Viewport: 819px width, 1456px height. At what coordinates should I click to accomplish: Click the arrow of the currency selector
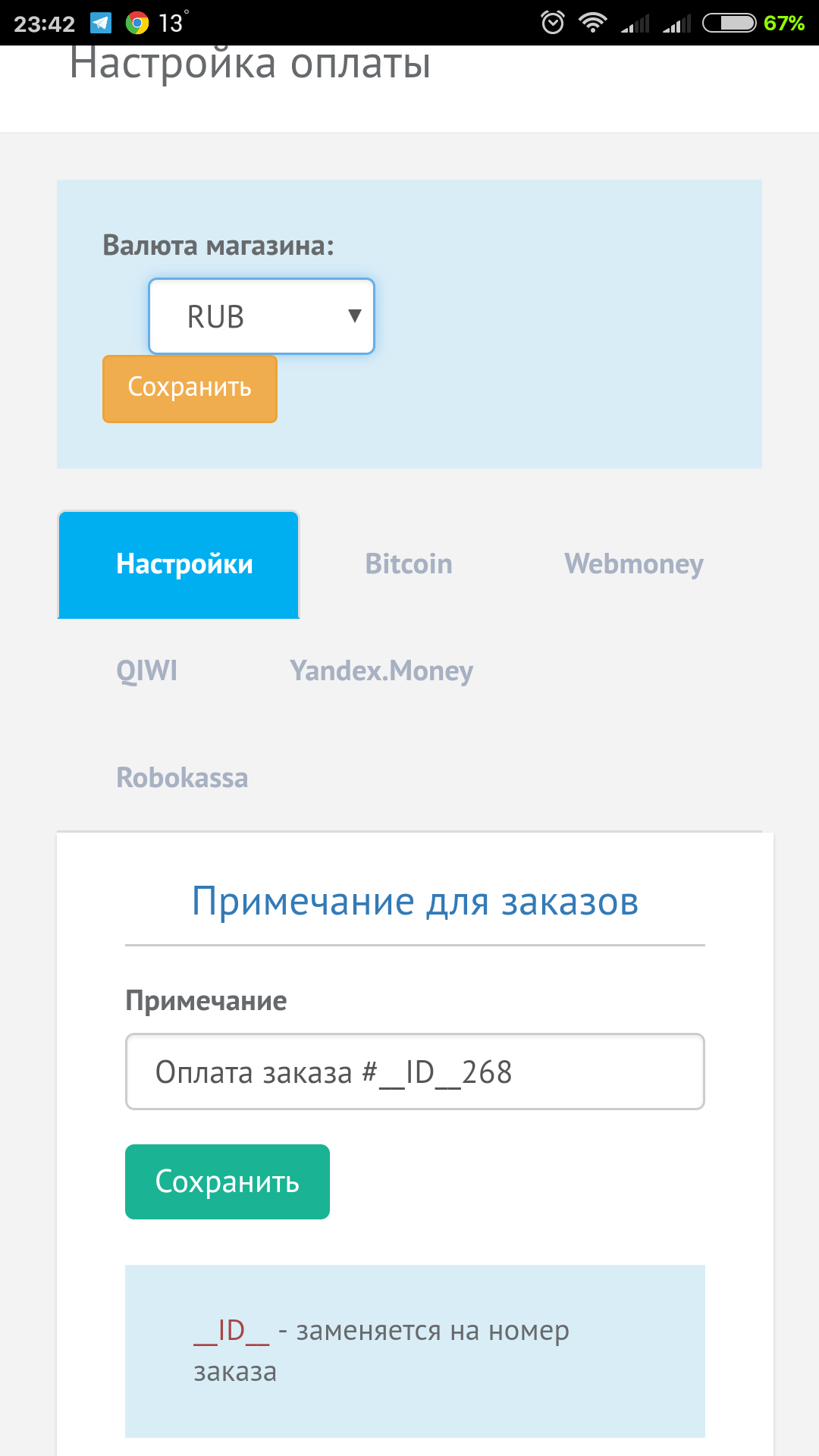coord(353,316)
